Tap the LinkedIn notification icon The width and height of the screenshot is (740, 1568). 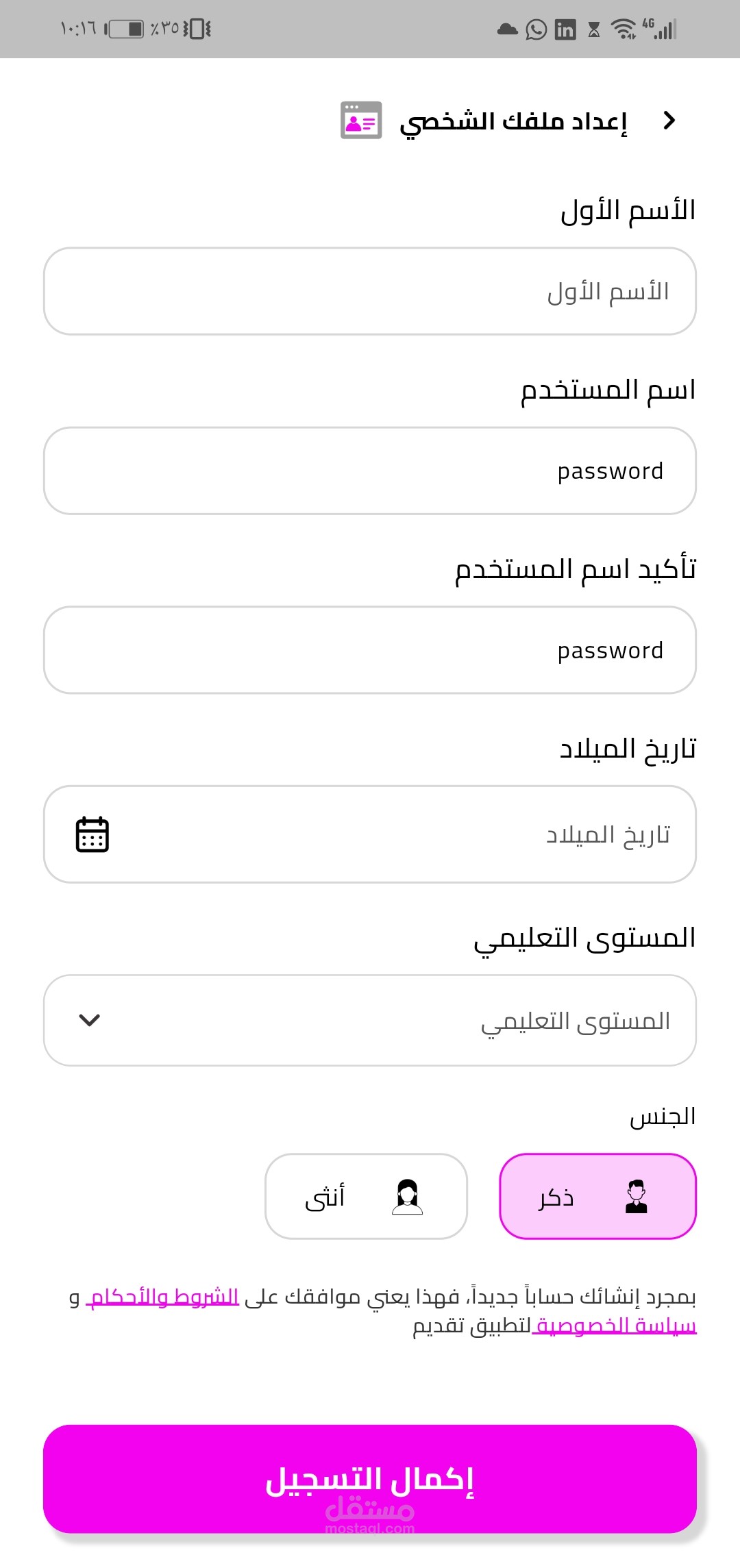[x=565, y=29]
